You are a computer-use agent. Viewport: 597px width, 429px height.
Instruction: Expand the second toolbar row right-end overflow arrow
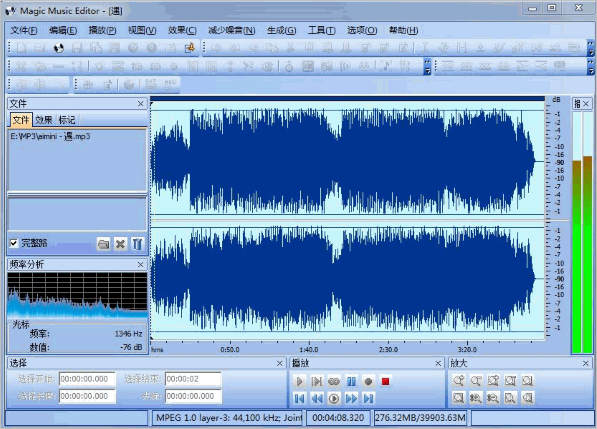pos(591,66)
